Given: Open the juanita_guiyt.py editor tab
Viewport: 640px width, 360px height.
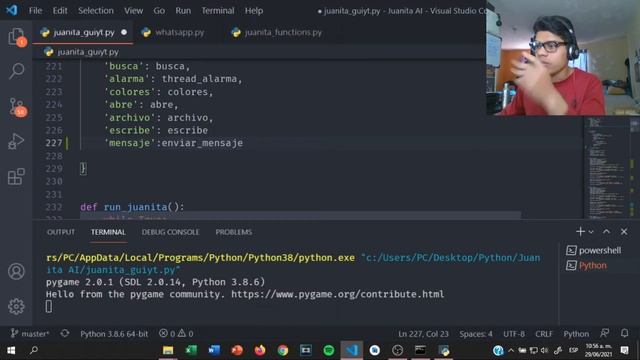Looking at the screenshot, I should pos(83,32).
